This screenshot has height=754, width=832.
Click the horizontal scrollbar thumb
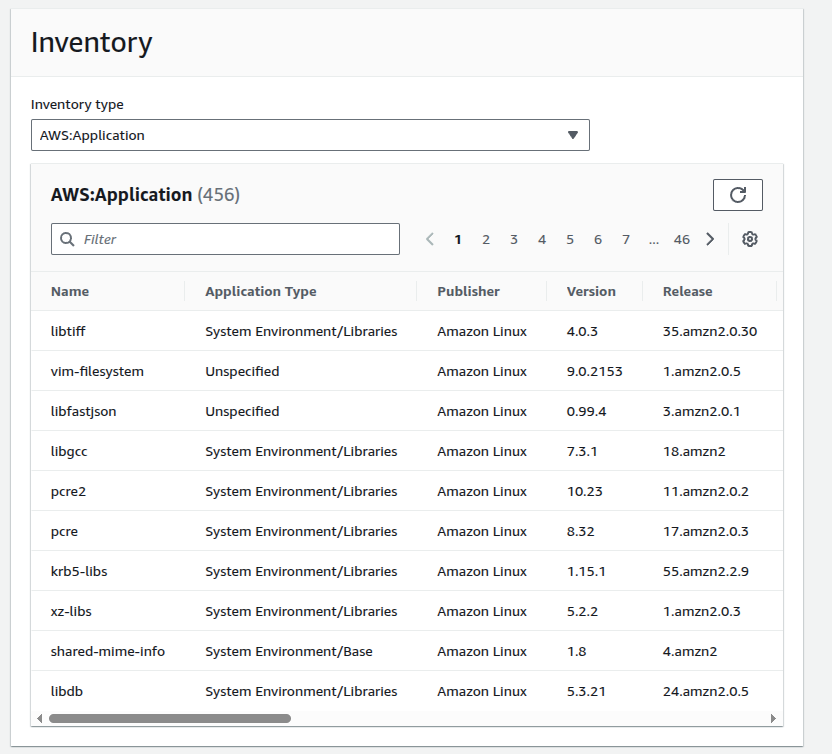point(170,718)
